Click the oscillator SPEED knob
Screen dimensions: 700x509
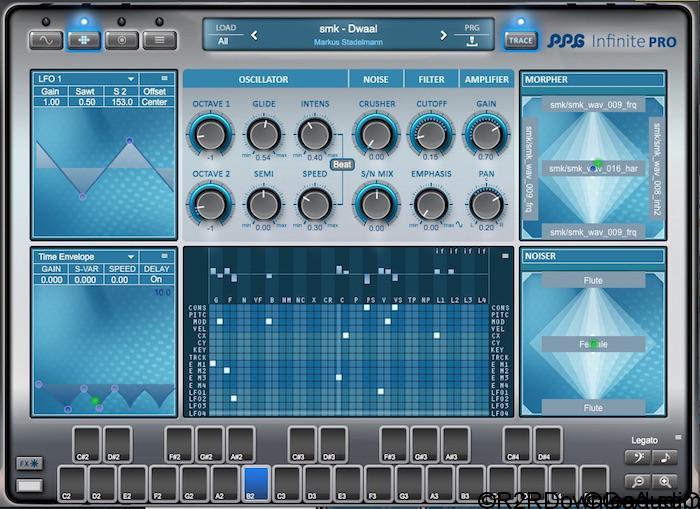[315, 204]
